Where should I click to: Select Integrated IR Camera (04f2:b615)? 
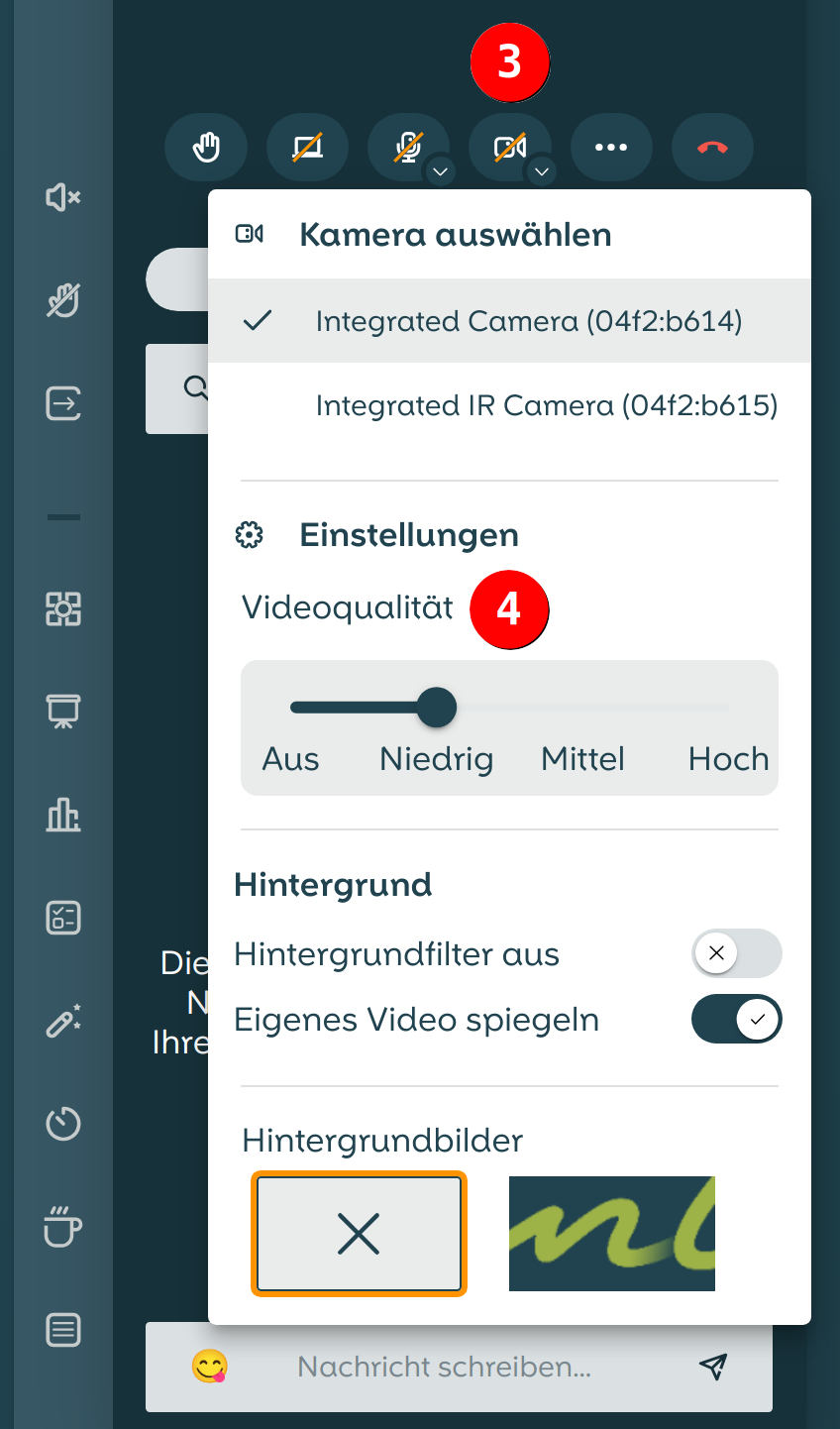click(x=547, y=404)
